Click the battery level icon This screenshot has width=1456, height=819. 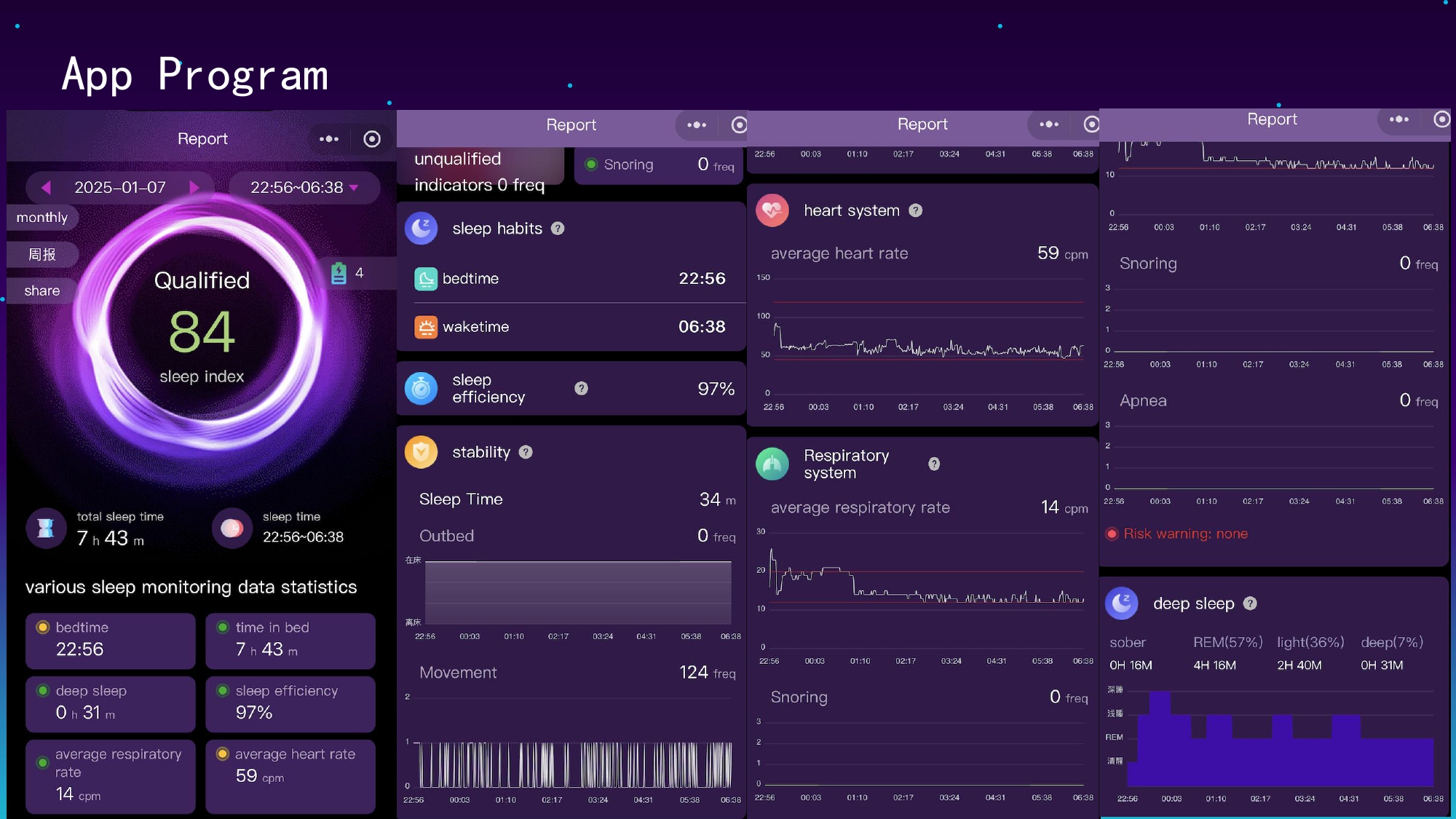pyautogui.click(x=339, y=273)
